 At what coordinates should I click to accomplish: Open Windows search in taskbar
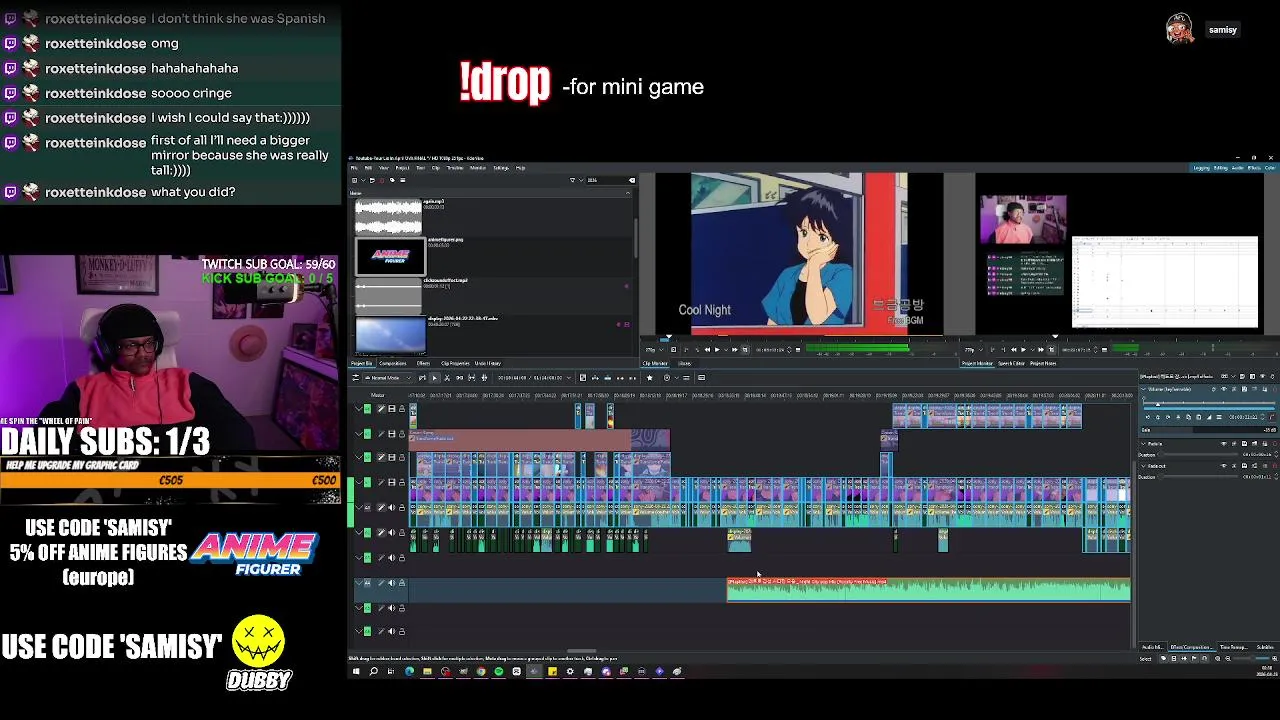[x=374, y=672]
